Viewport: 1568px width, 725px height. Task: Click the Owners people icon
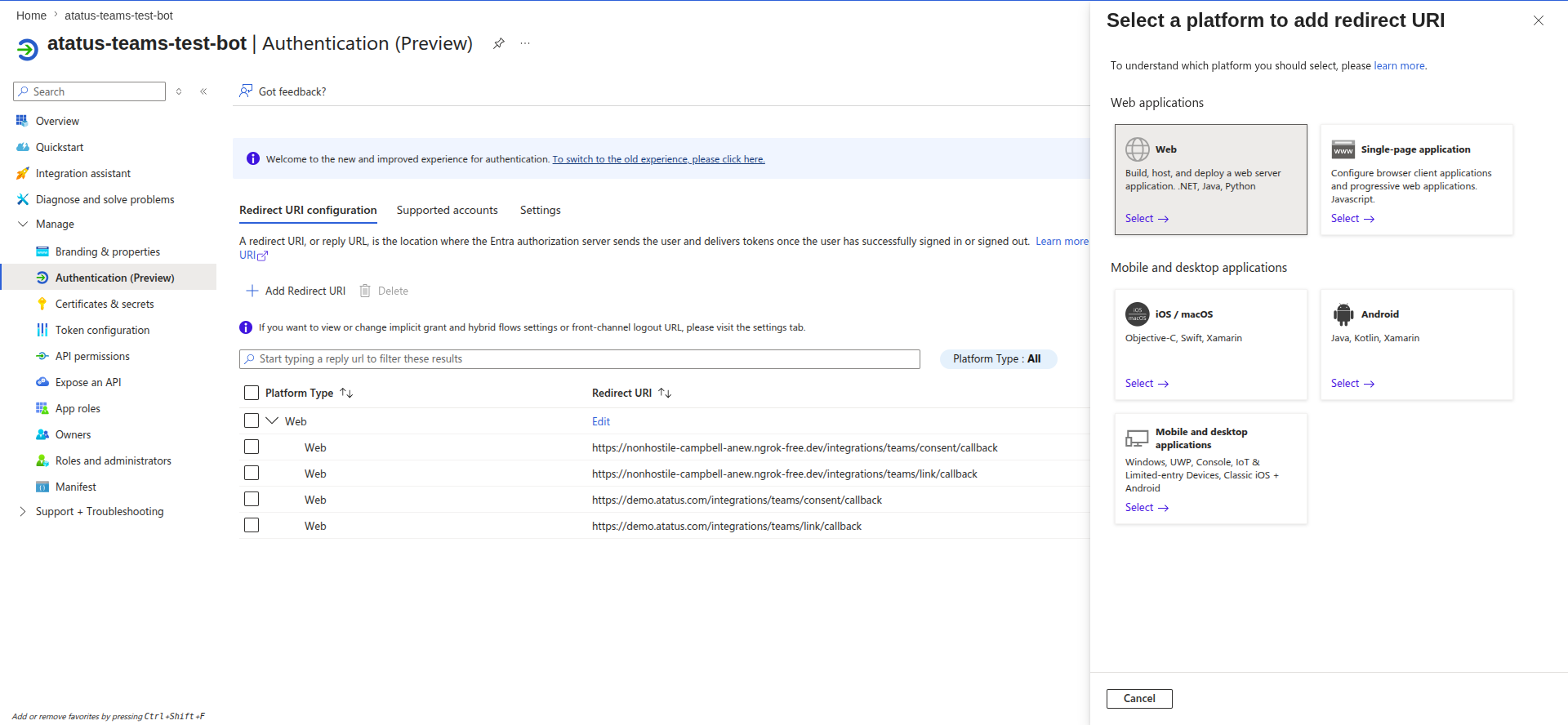tap(42, 434)
